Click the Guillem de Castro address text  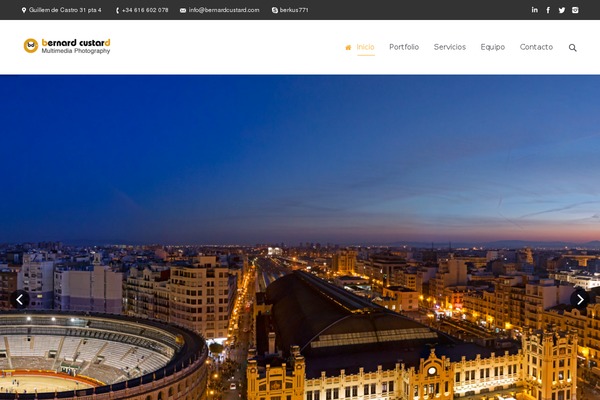(x=65, y=10)
